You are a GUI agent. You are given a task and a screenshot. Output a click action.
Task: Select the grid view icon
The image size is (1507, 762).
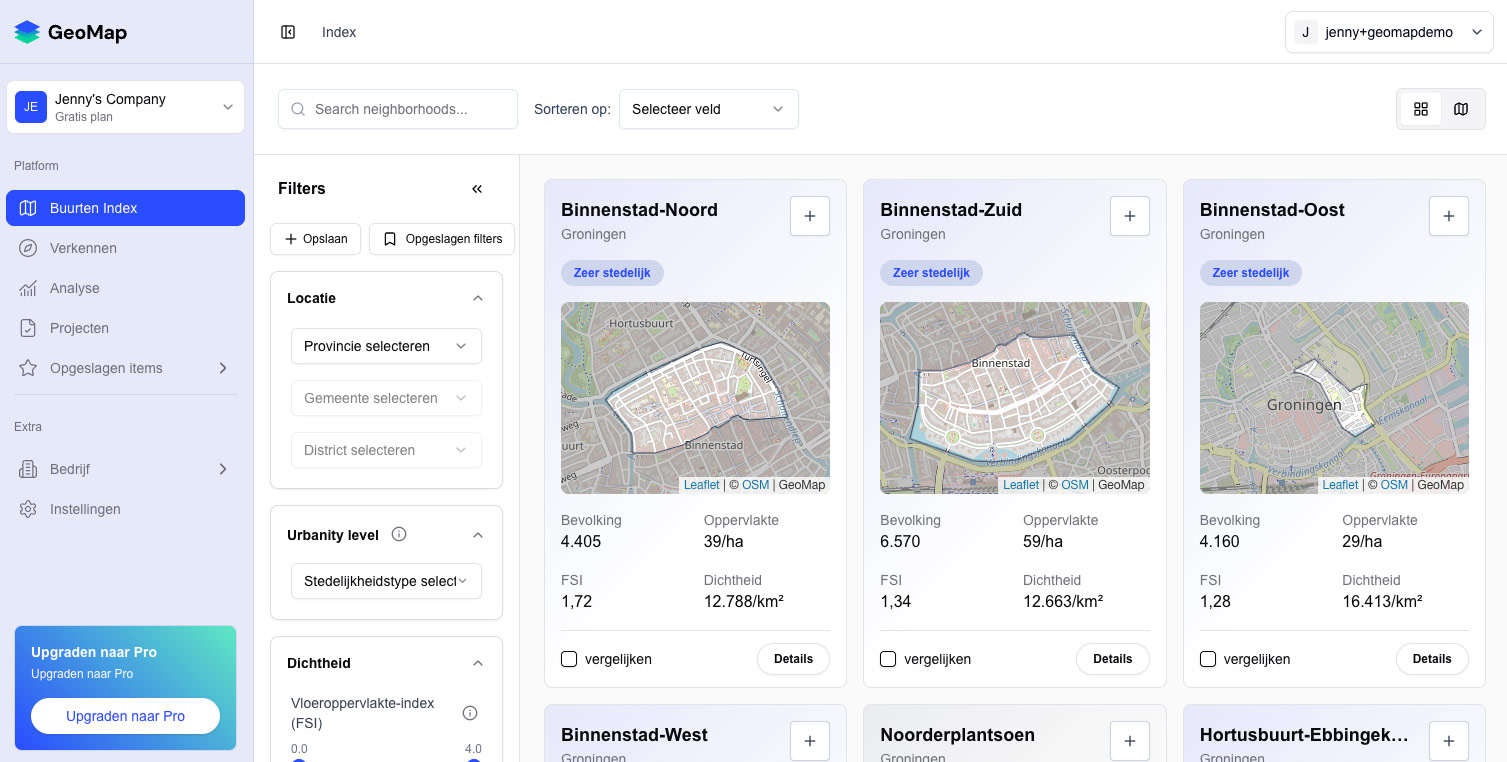[1420, 108]
